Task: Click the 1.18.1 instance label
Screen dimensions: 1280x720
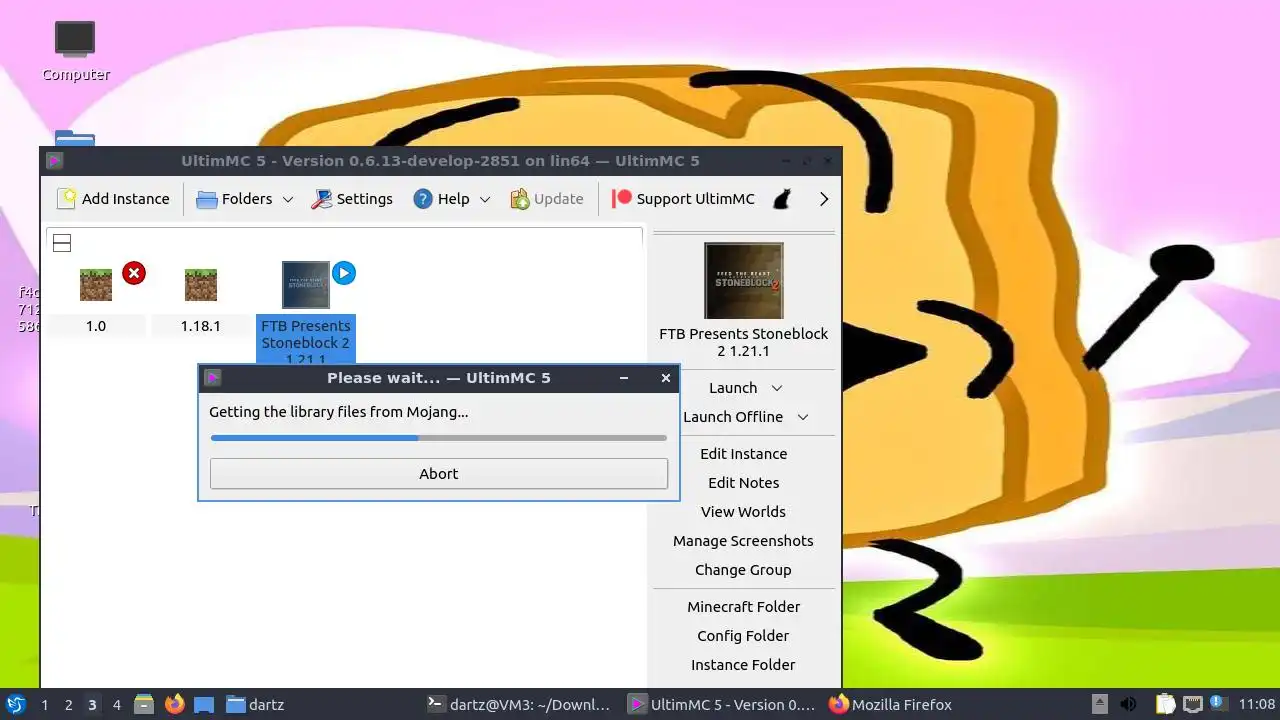Action: (x=201, y=326)
